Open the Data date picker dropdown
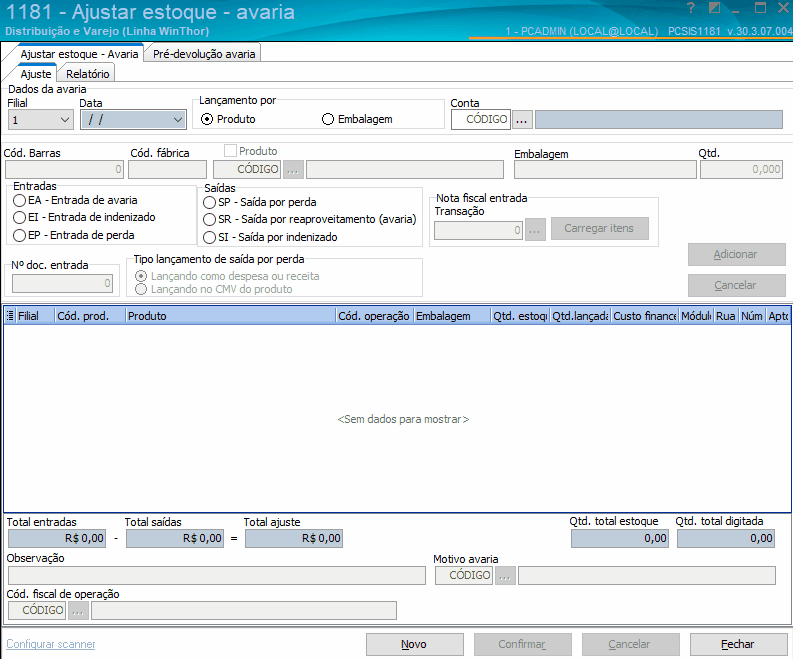The width and height of the screenshot is (793, 659). click(178, 120)
